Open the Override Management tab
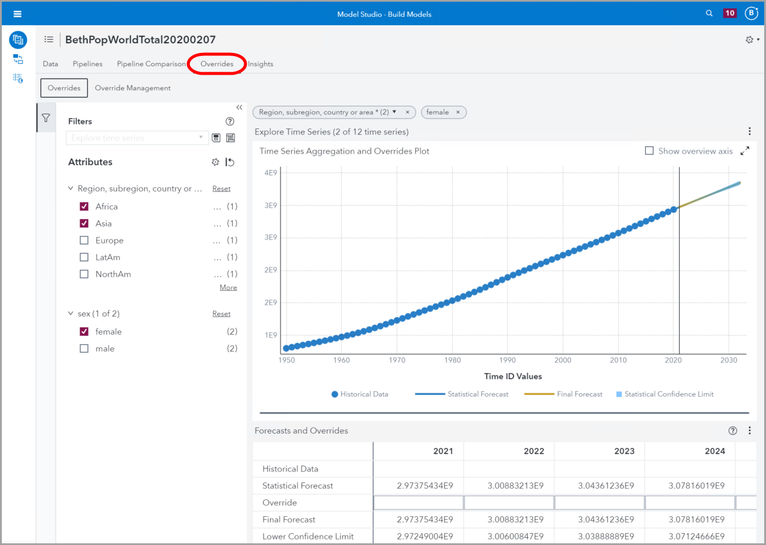 tap(132, 88)
